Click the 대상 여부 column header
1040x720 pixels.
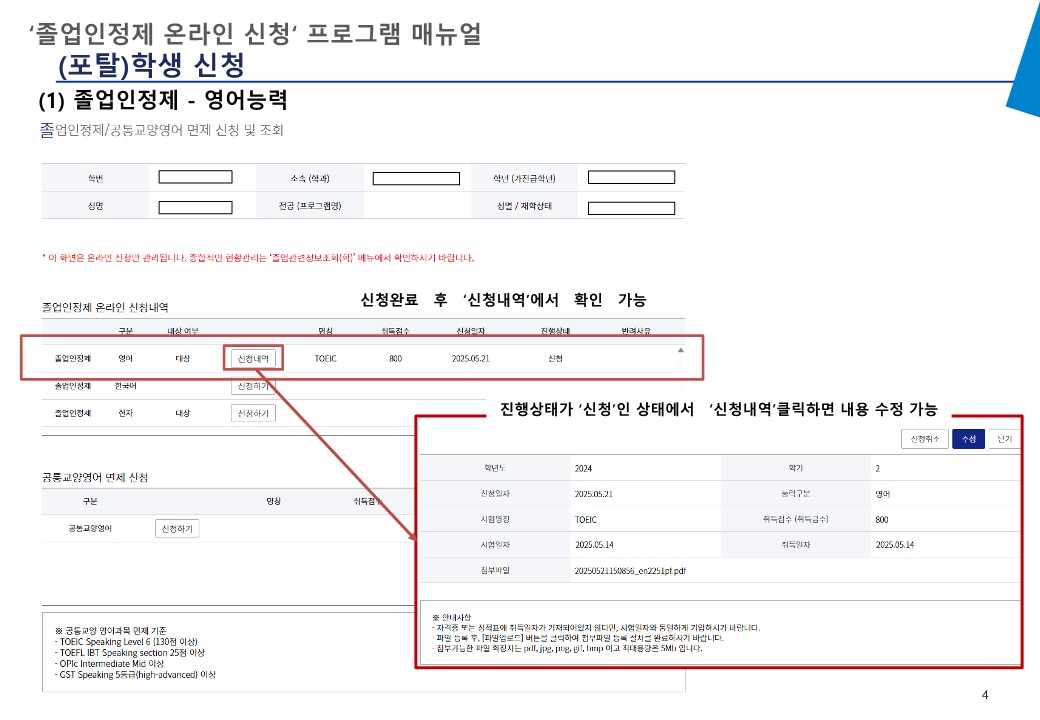[x=182, y=331]
